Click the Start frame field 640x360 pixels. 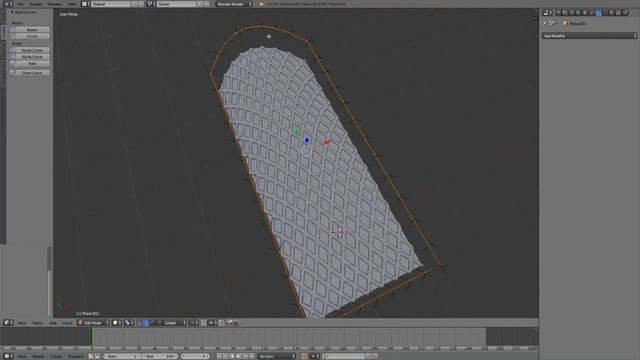122,356
